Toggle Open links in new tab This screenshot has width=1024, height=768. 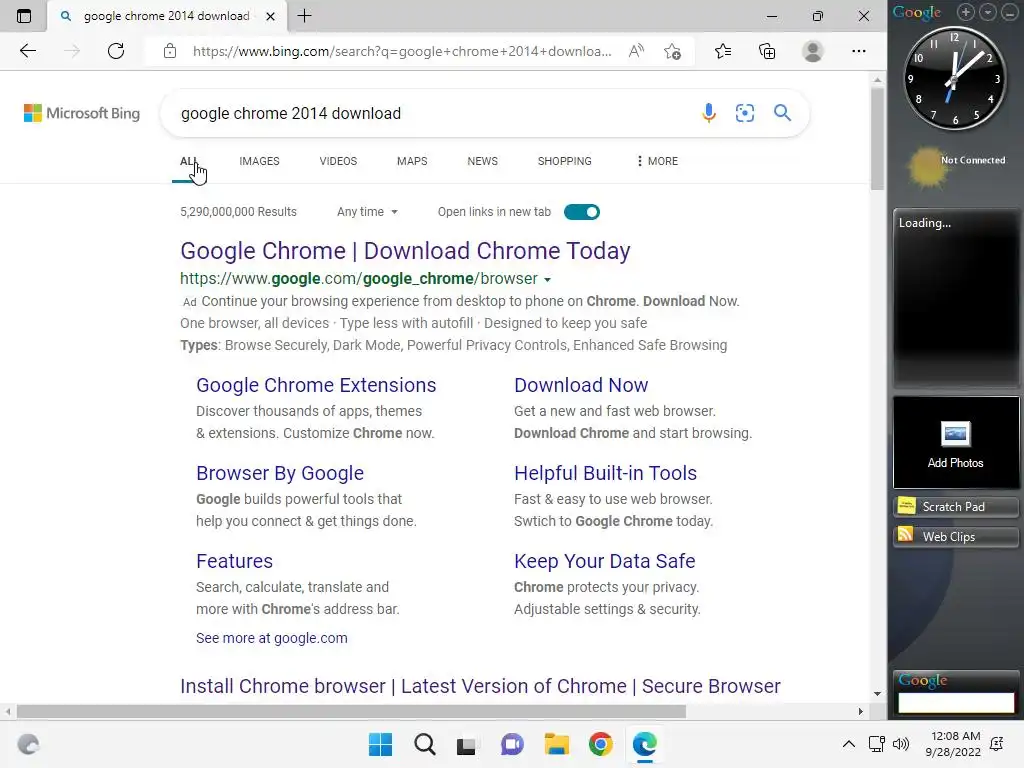pos(582,212)
